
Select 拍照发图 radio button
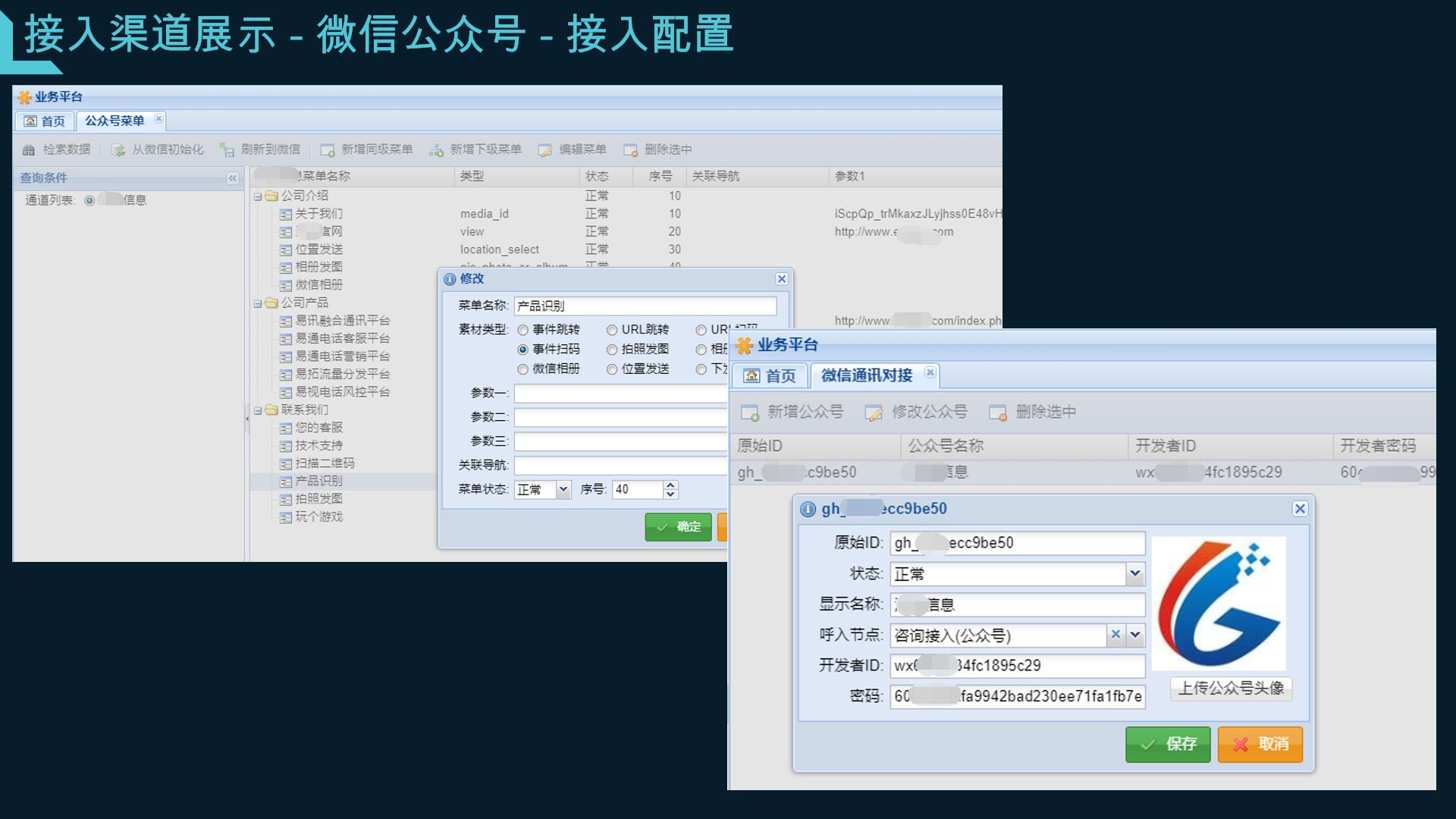point(612,350)
